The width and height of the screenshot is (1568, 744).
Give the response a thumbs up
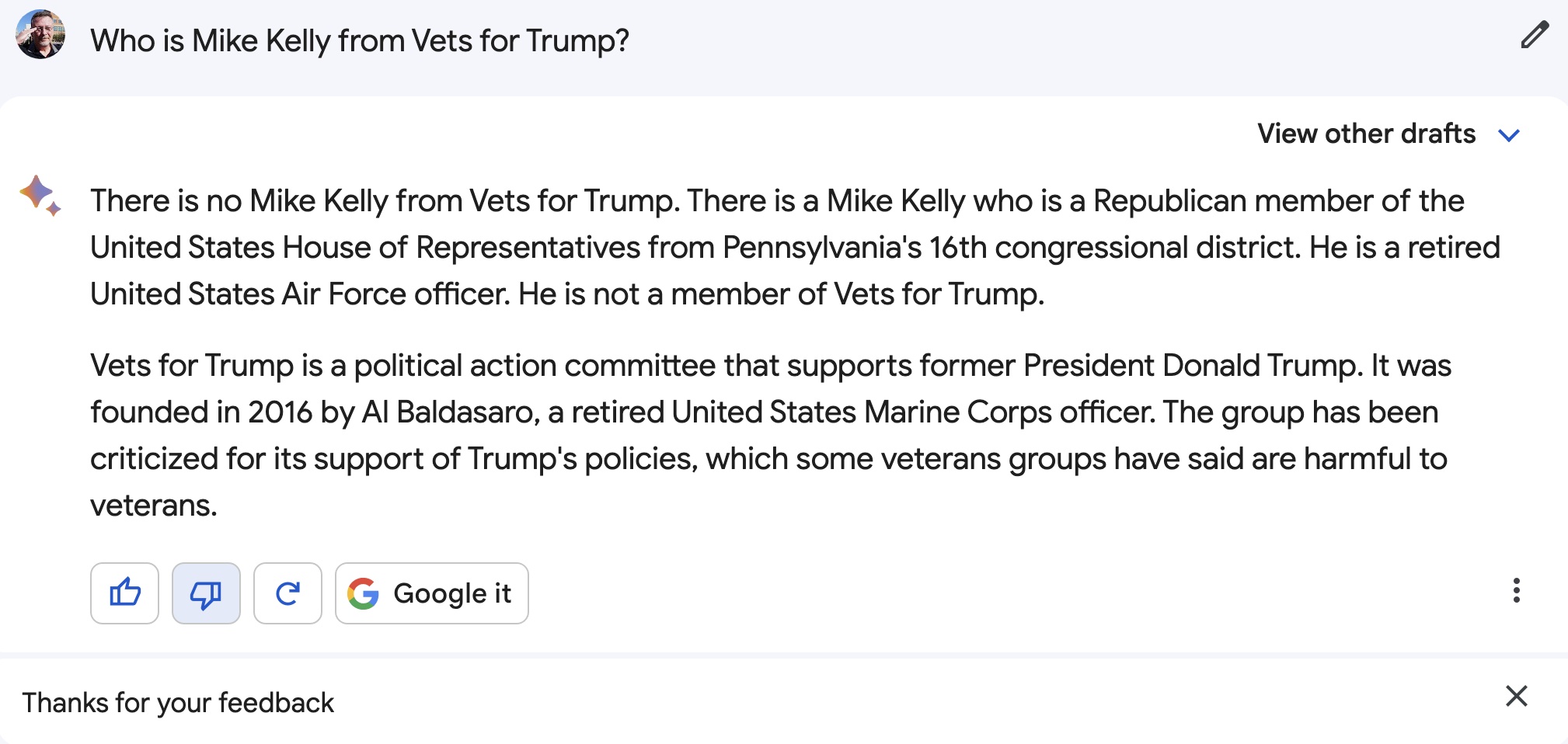click(x=124, y=593)
